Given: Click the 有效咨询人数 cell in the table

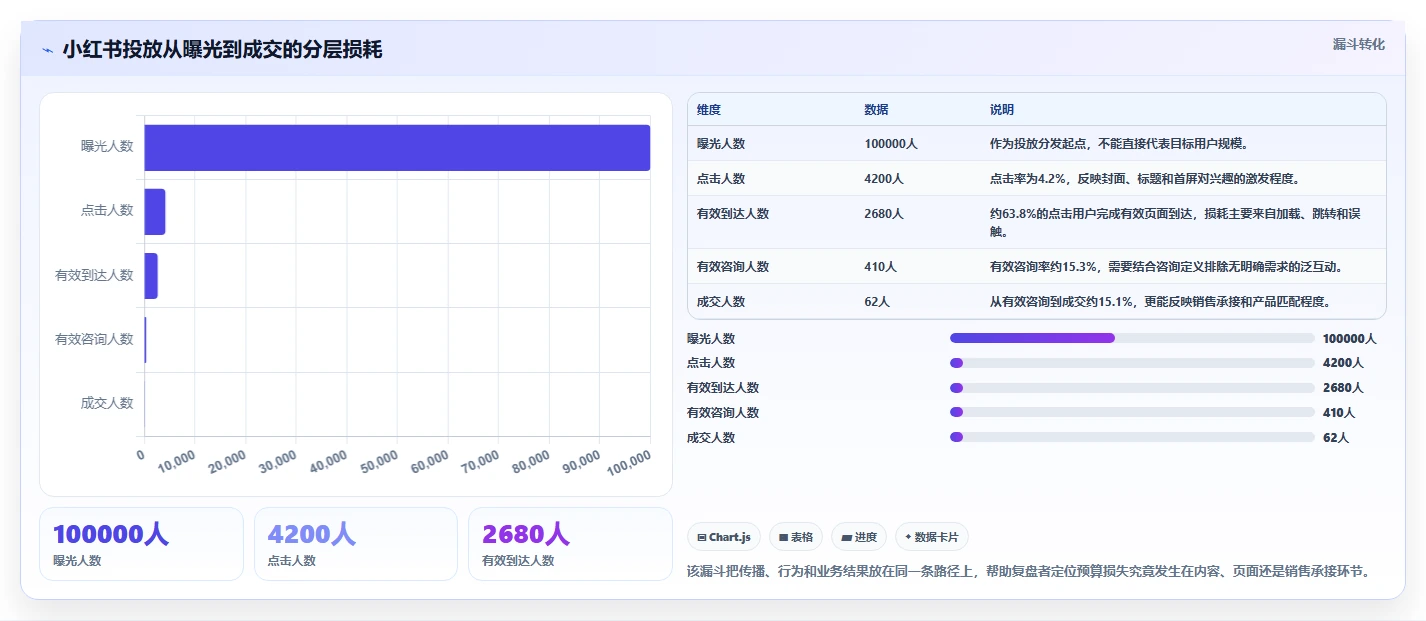Looking at the screenshot, I should click(x=733, y=267).
